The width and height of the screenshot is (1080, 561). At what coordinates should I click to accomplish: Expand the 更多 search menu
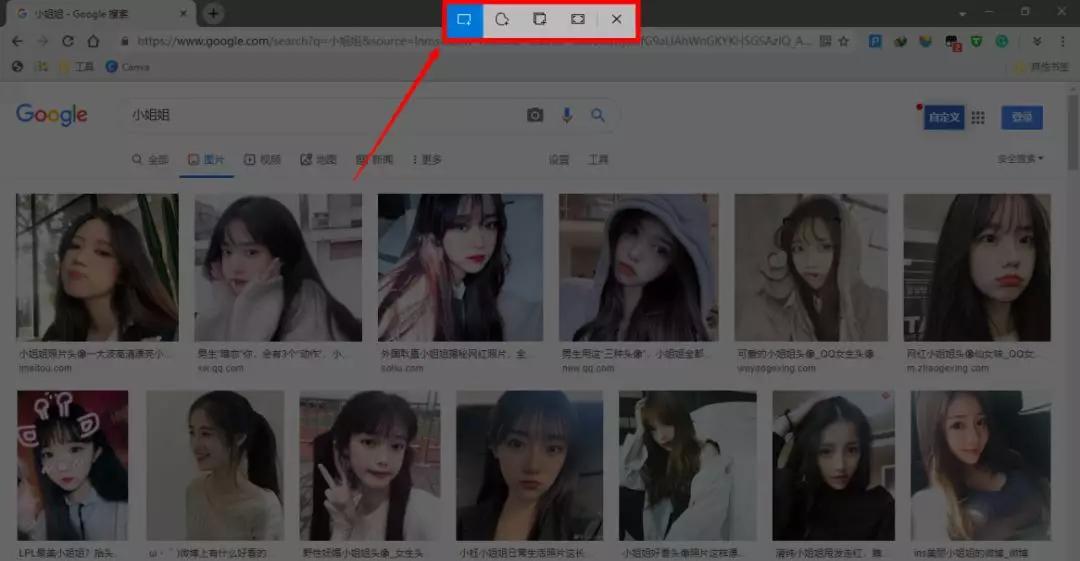(x=426, y=160)
